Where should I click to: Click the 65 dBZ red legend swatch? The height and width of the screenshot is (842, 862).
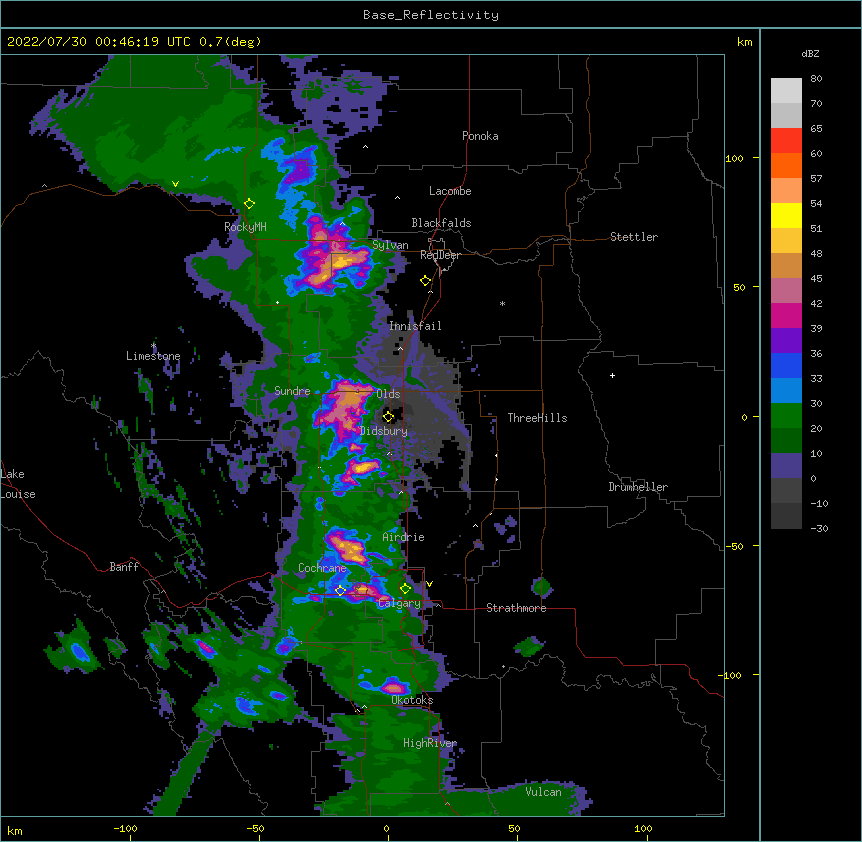(x=786, y=141)
